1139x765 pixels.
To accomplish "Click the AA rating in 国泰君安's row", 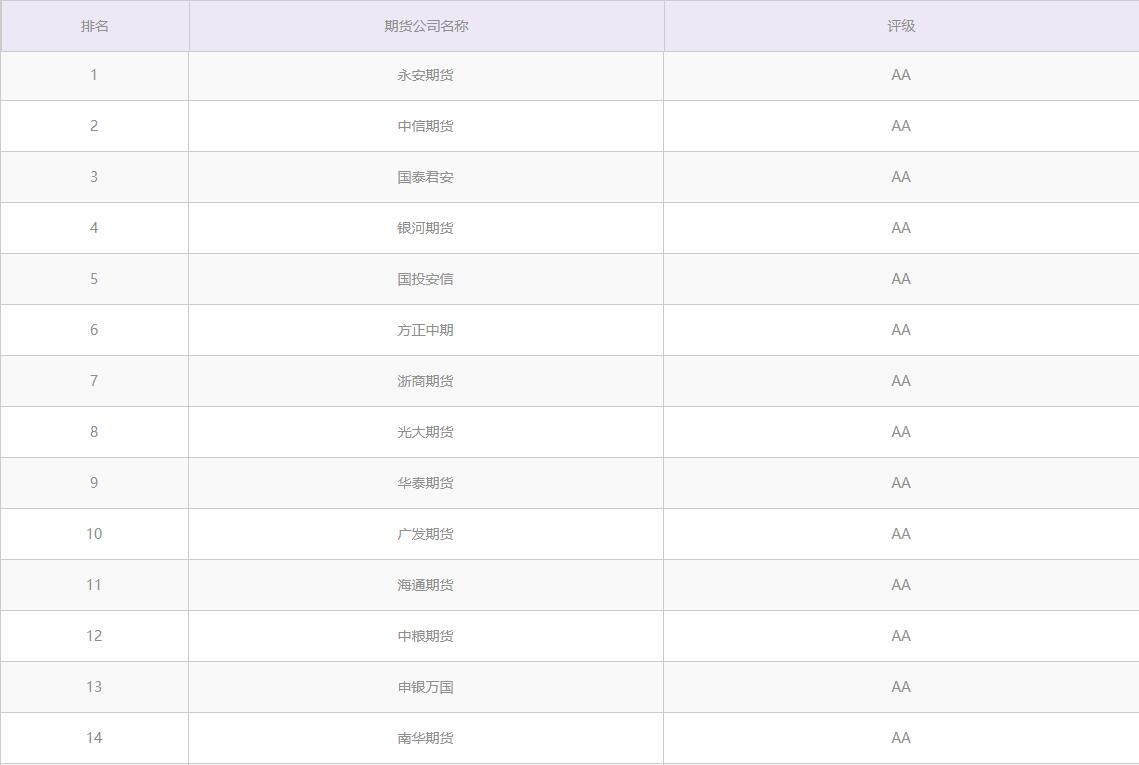I will click(x=901, y=177).
